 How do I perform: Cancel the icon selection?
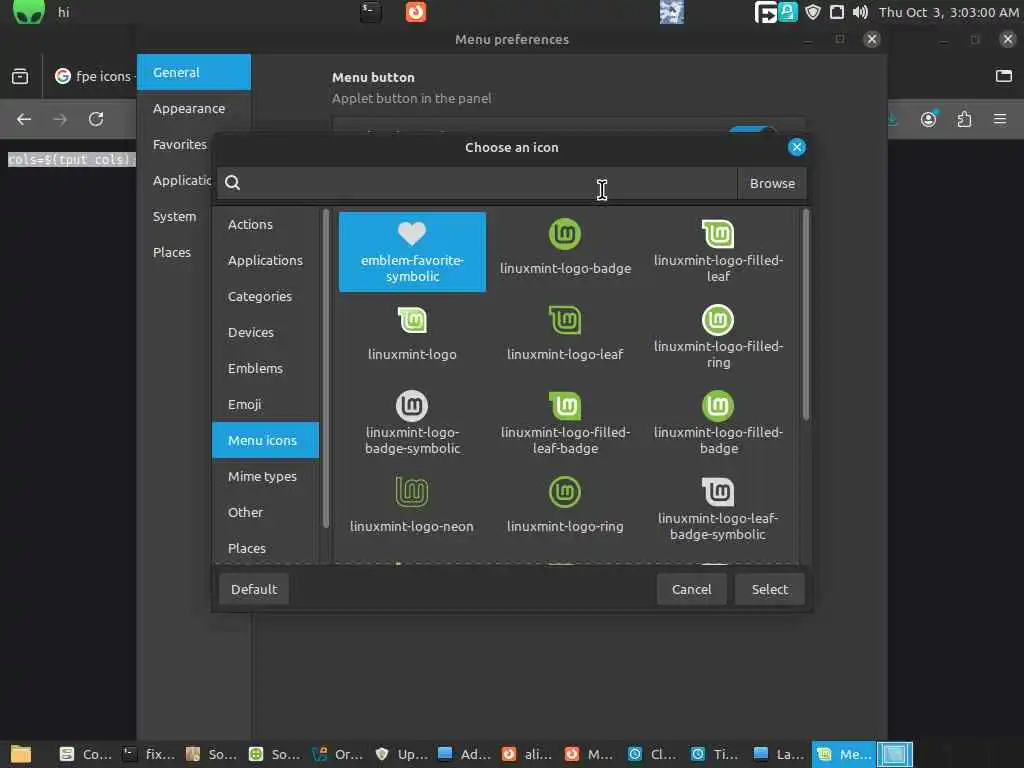(x=692, y=589)
